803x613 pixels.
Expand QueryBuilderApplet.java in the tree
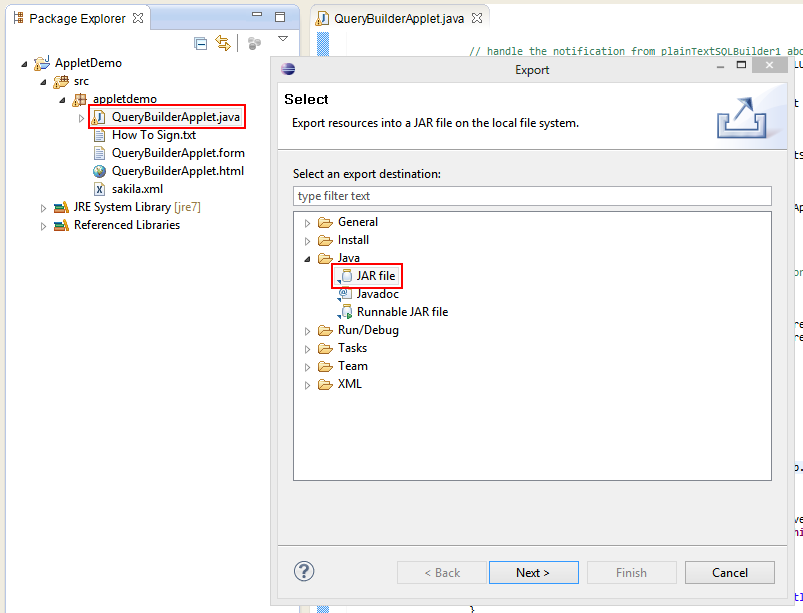(x=81, y=118)
